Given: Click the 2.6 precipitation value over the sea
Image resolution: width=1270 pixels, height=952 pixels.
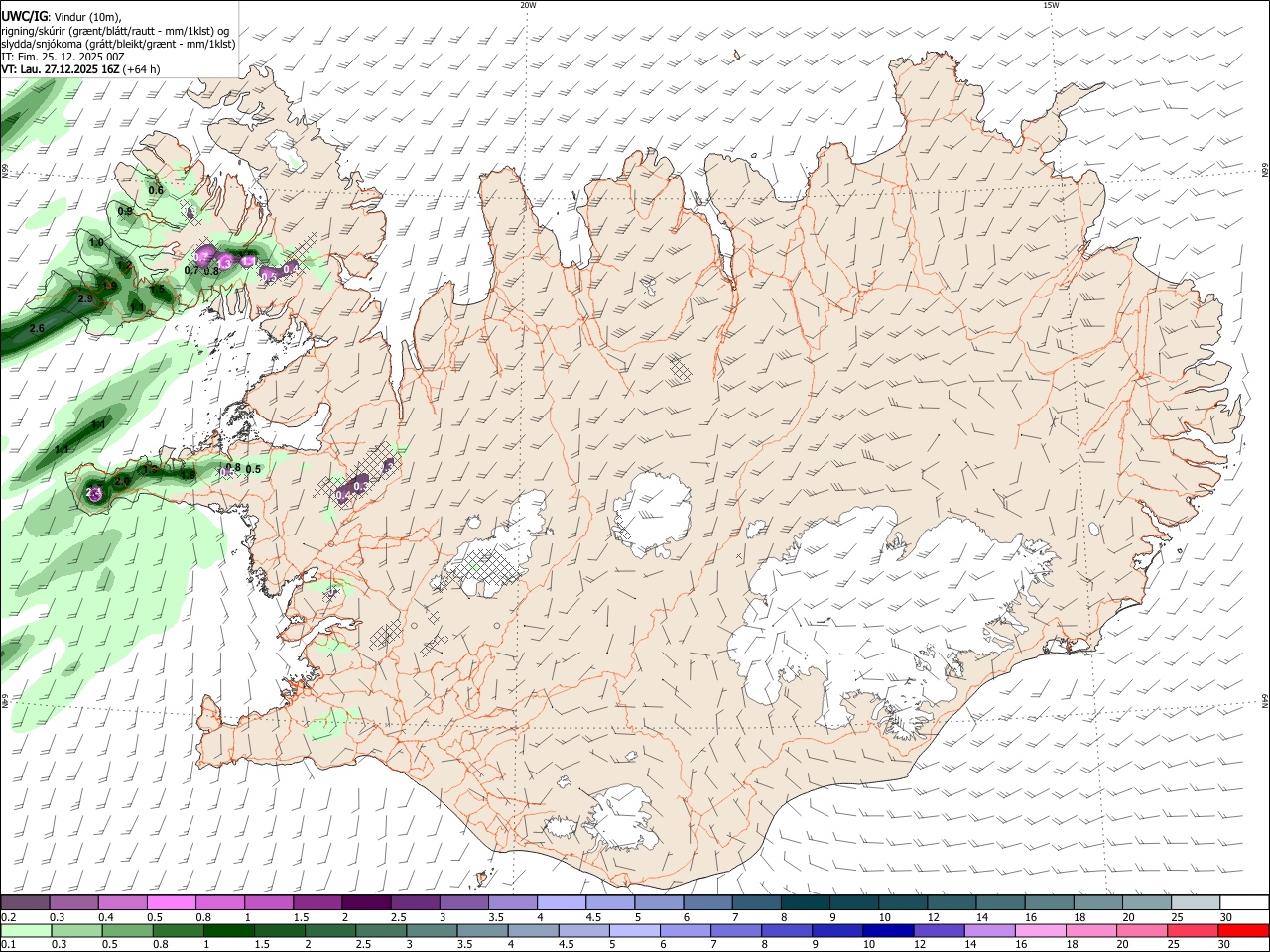Looking at the screenshot, I should point(38,328).
